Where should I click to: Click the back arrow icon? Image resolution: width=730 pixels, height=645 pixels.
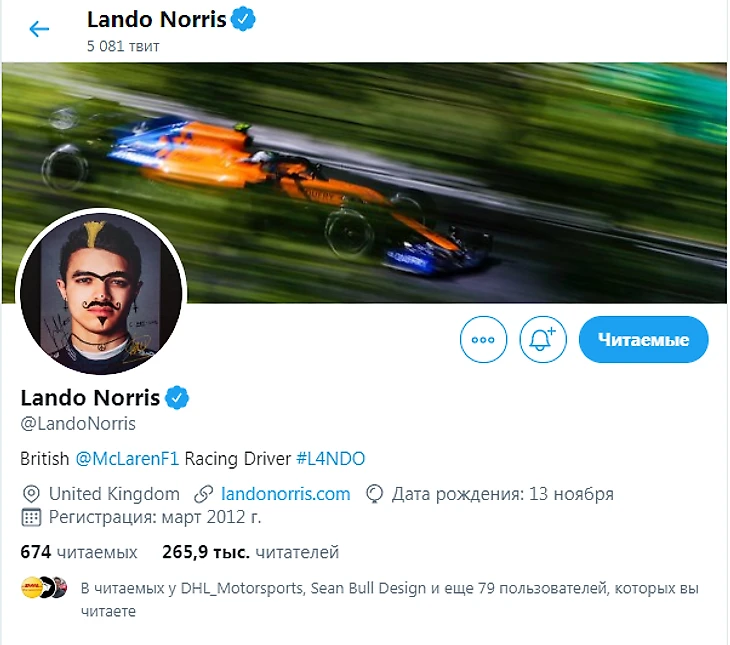pos(39,29)
